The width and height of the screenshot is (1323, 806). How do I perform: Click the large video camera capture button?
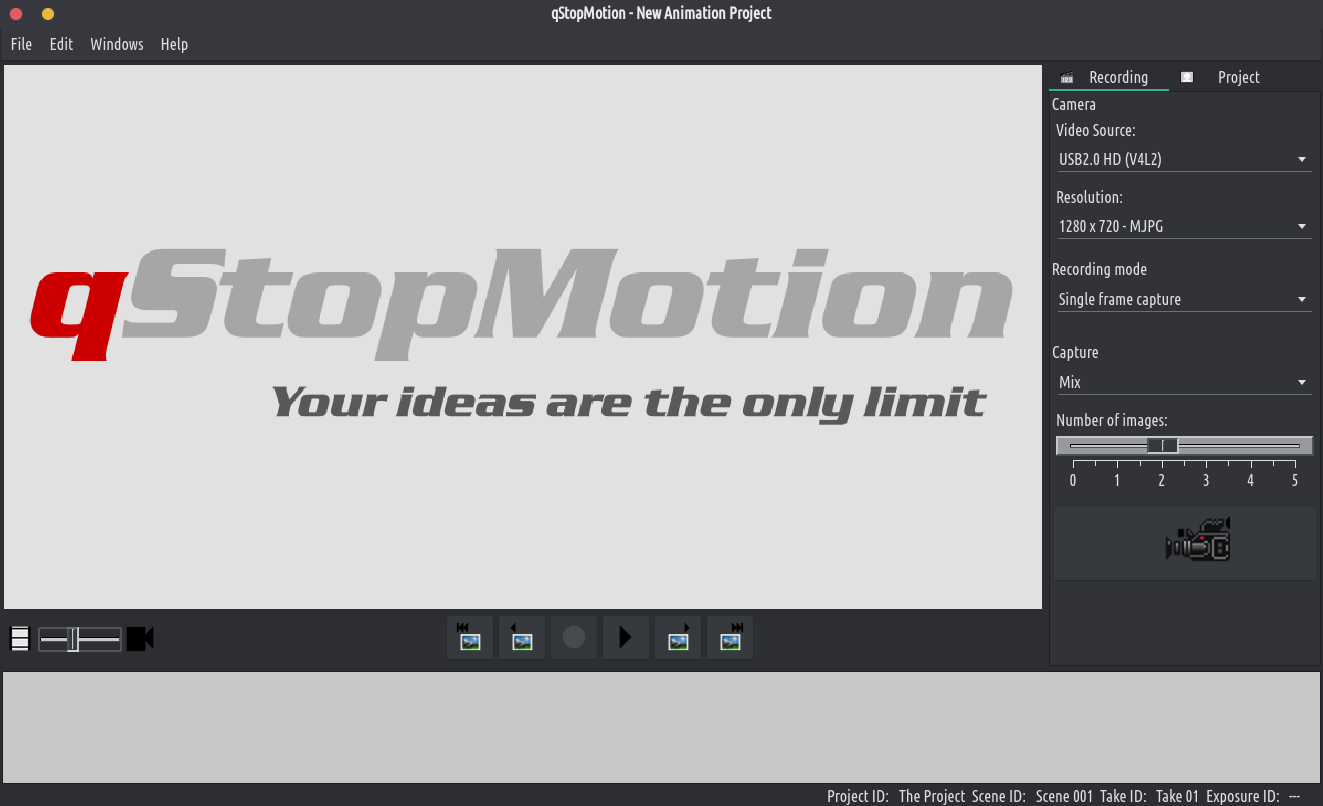(1185, 543)
